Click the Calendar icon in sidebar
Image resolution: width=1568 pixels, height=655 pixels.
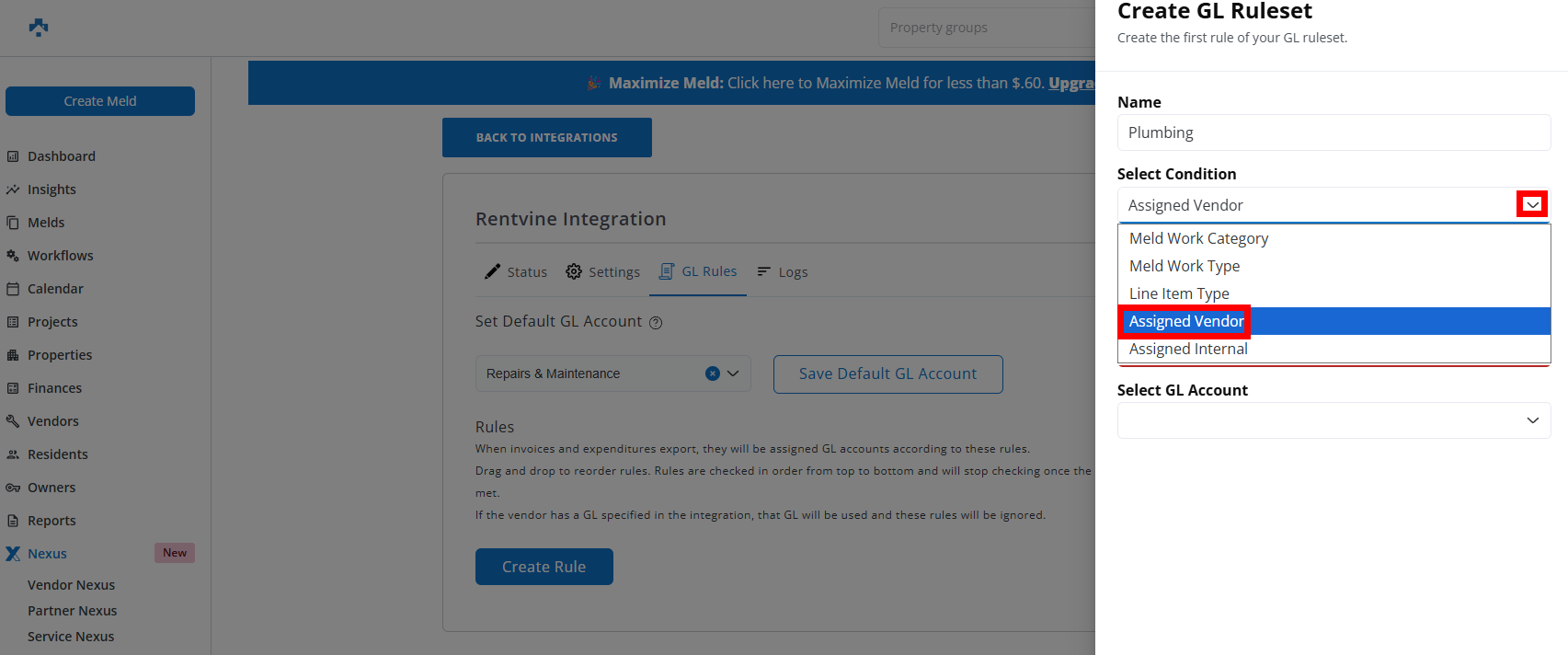point(13,289)
